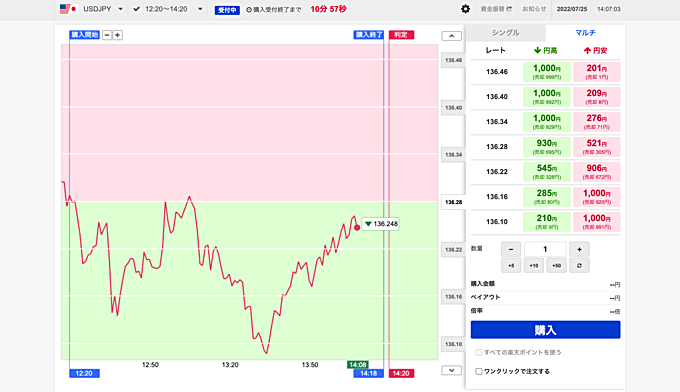The height and width of the screenshot is (392, 680).
Task: Select 円安 209円 option at rate 136.40
Action: click(x=597, y=97)
